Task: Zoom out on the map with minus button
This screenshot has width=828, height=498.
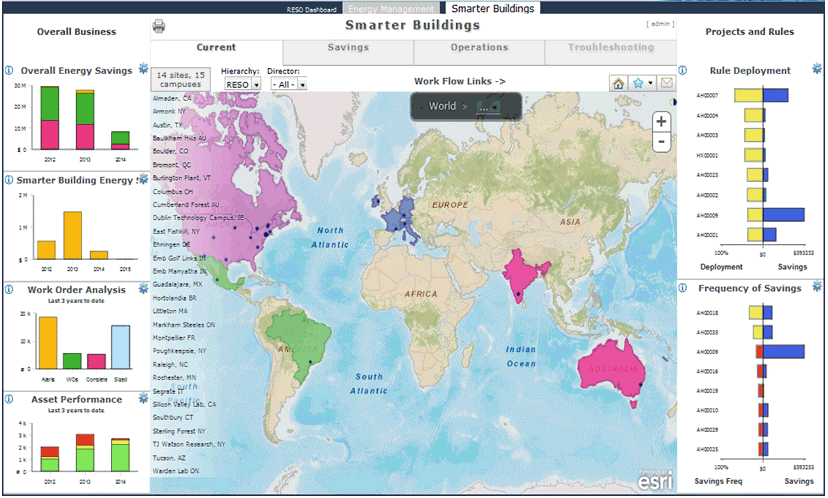Action: tap(661, 142)
